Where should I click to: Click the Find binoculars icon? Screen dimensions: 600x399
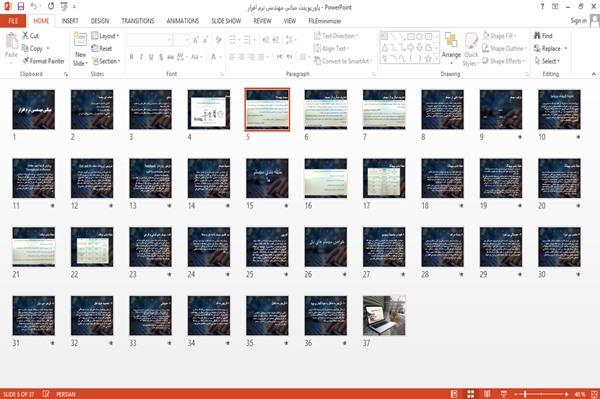[x=537, y=36]
